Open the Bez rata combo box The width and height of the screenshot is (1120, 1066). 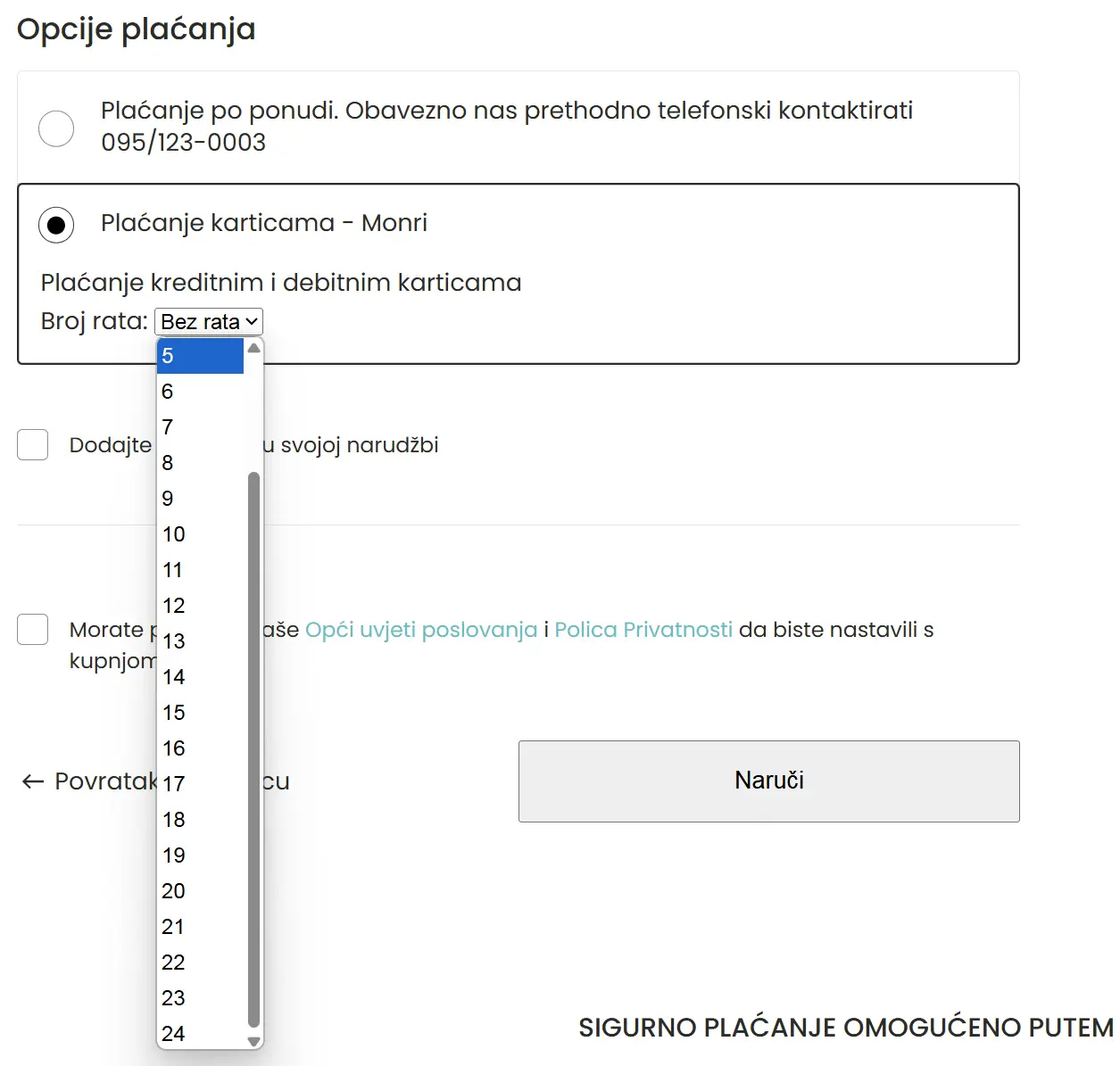208,321
